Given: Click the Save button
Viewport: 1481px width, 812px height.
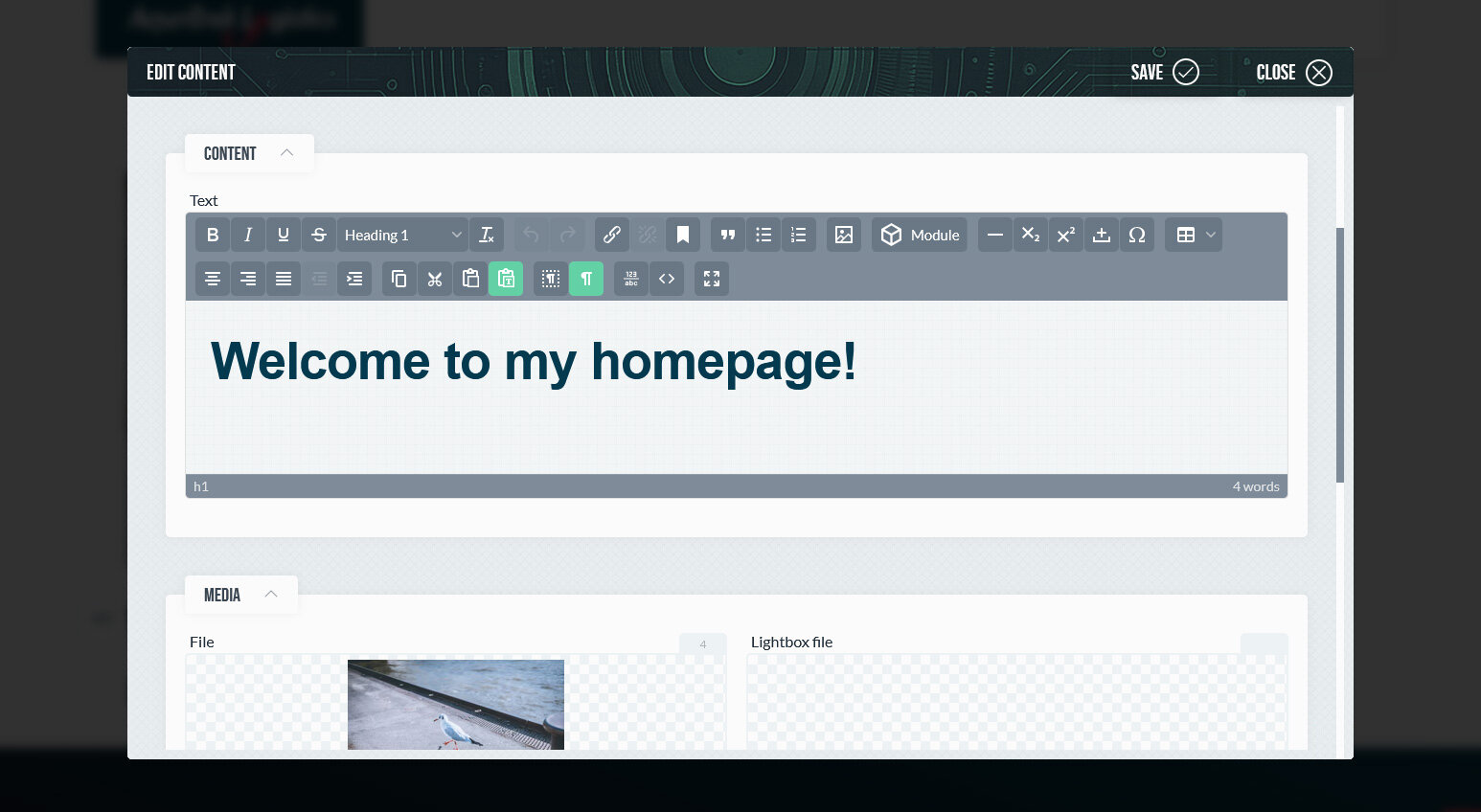Looking at the screenshot, I should coord(1164,73).
